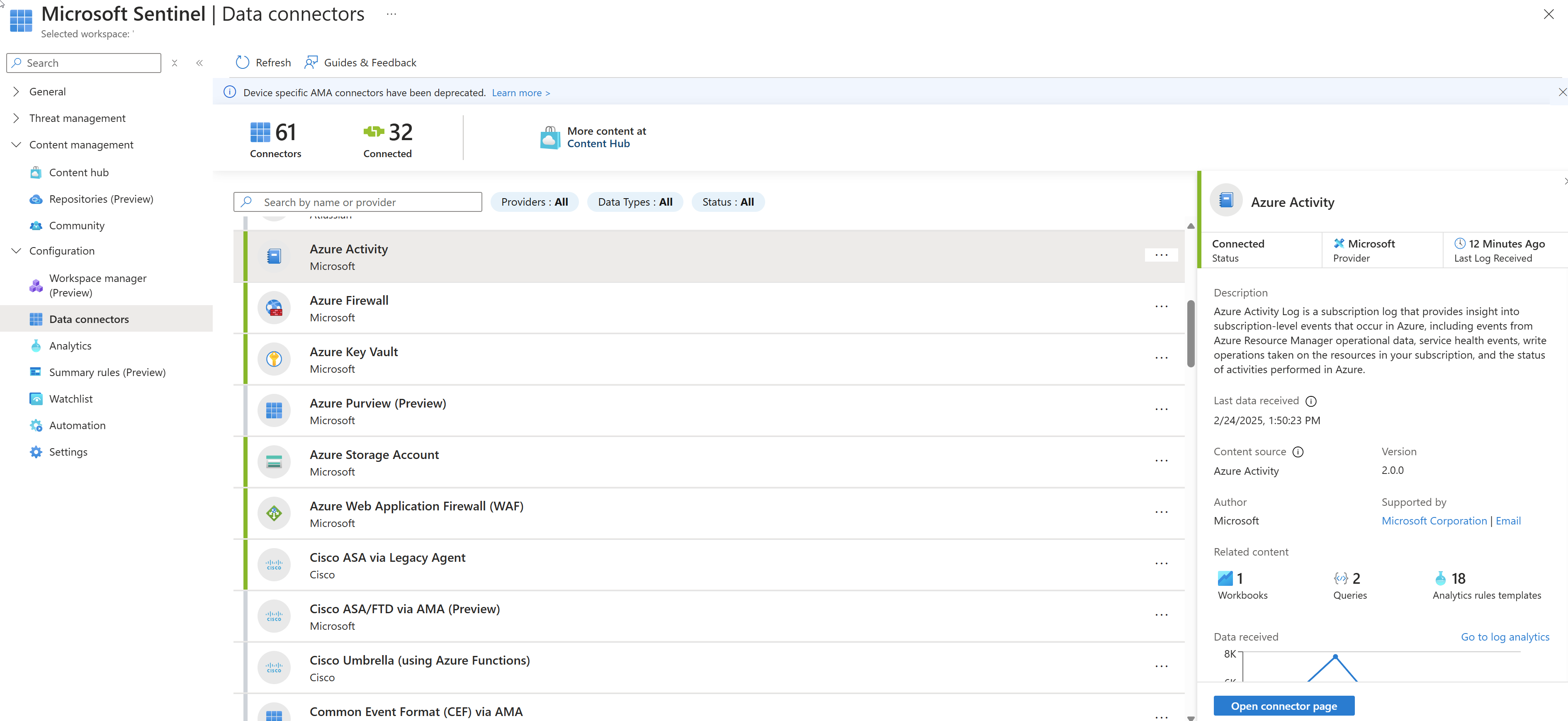The image size is (1568, 721).
Task: Click the Cisco Umbrella connector icon
Action: tap(274, 668)
